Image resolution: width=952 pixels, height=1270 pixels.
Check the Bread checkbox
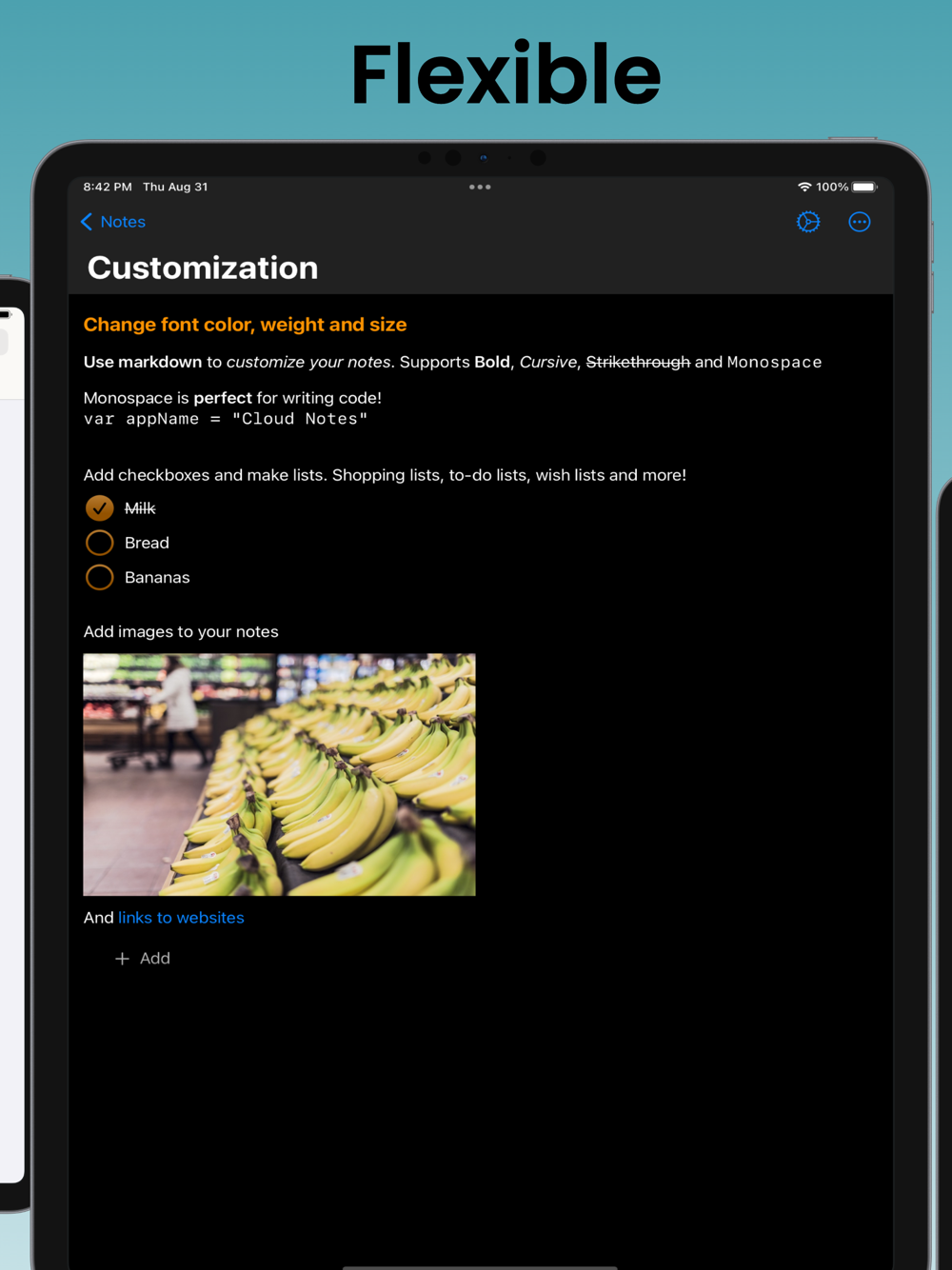99,543
